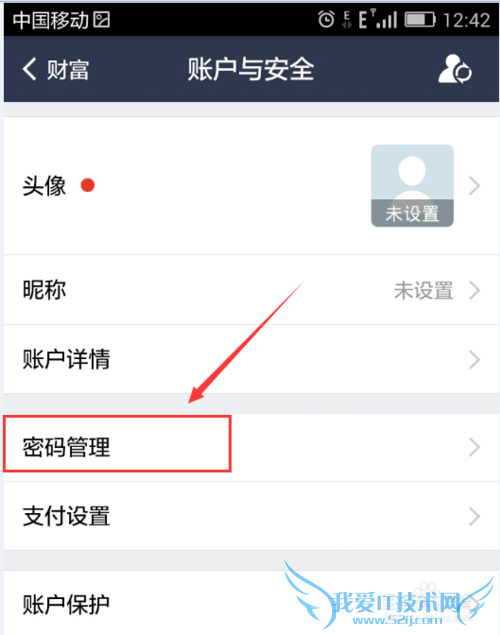Tap the 未设置 value for 昵称

(423, 290)
